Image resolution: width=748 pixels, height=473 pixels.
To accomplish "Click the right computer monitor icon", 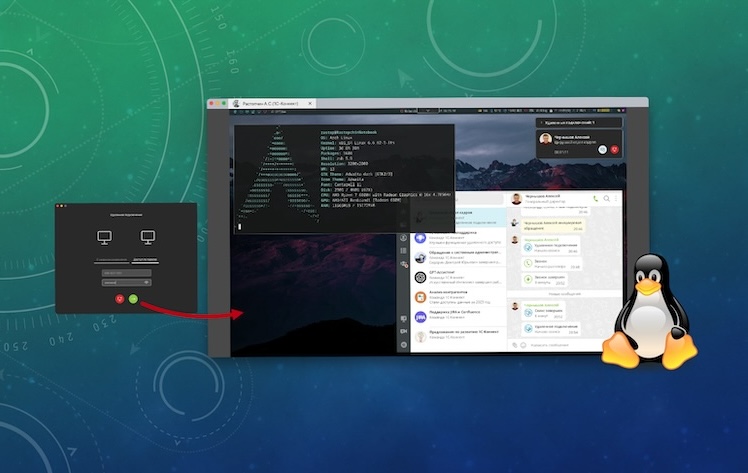I will (147, 238).
